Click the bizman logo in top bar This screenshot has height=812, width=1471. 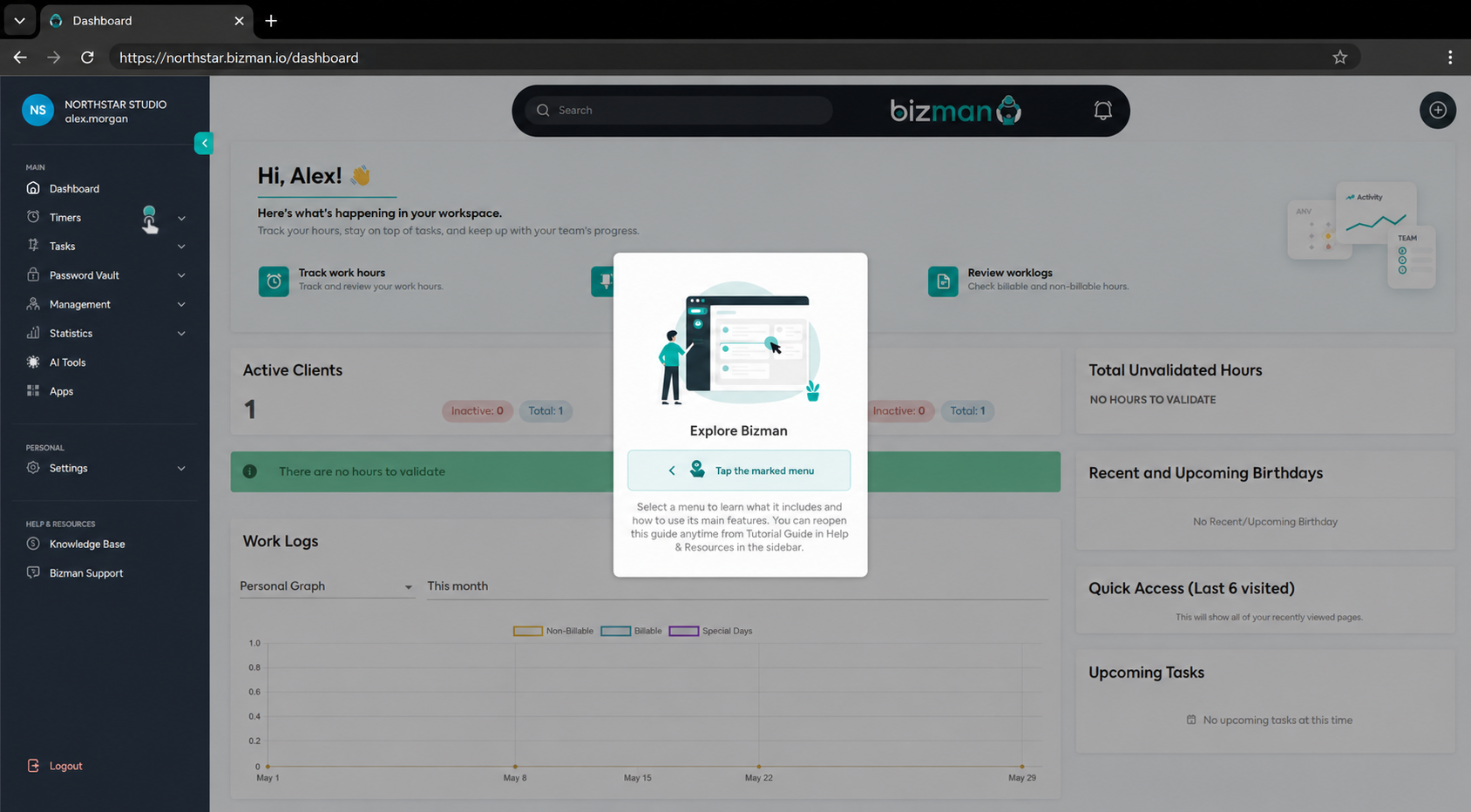coord(956,111)
